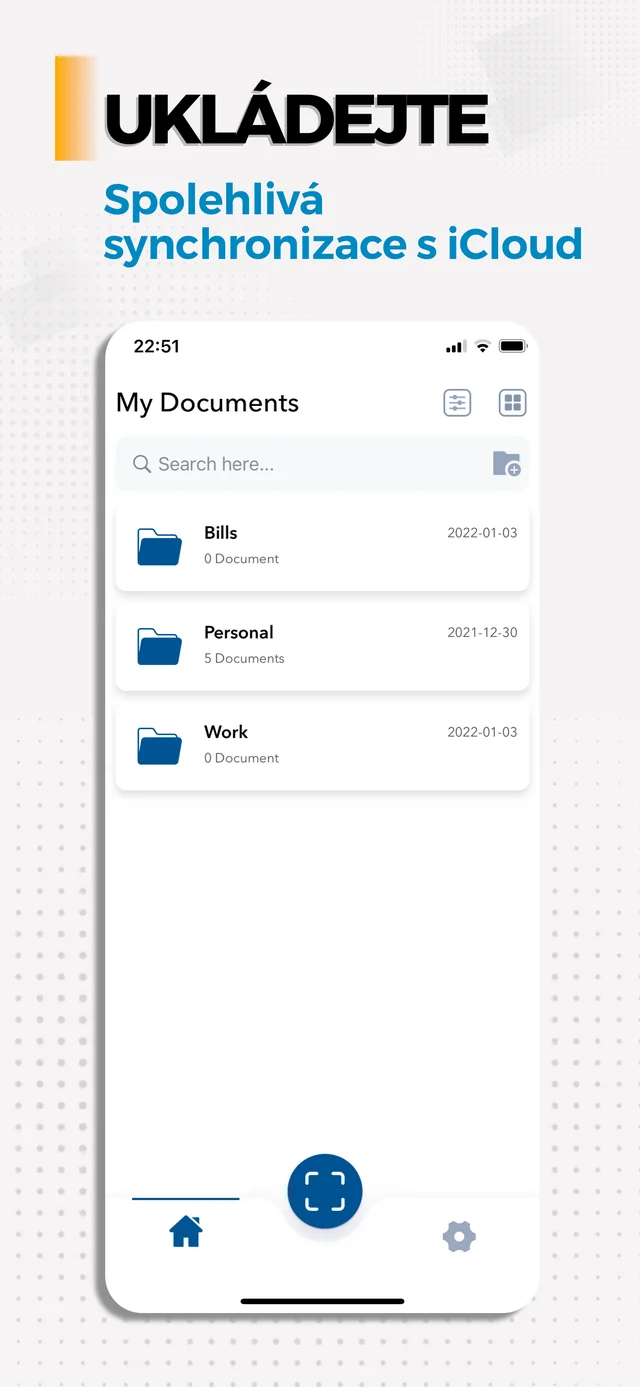Tap the Wi-Fi status icon
This screenshot has height=1387, width=640.
click(482, 346)
